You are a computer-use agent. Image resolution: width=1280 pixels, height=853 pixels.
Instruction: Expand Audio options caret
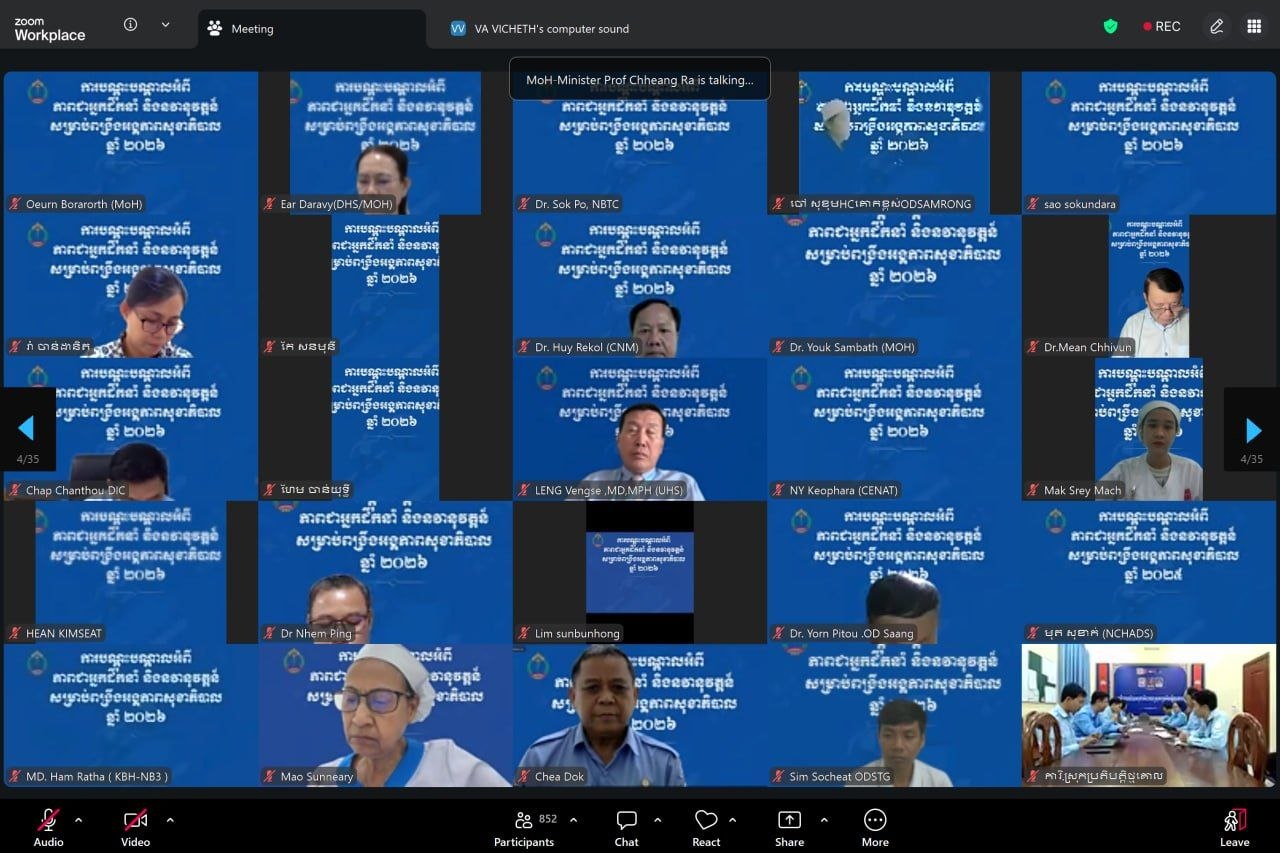coord(79,820)
